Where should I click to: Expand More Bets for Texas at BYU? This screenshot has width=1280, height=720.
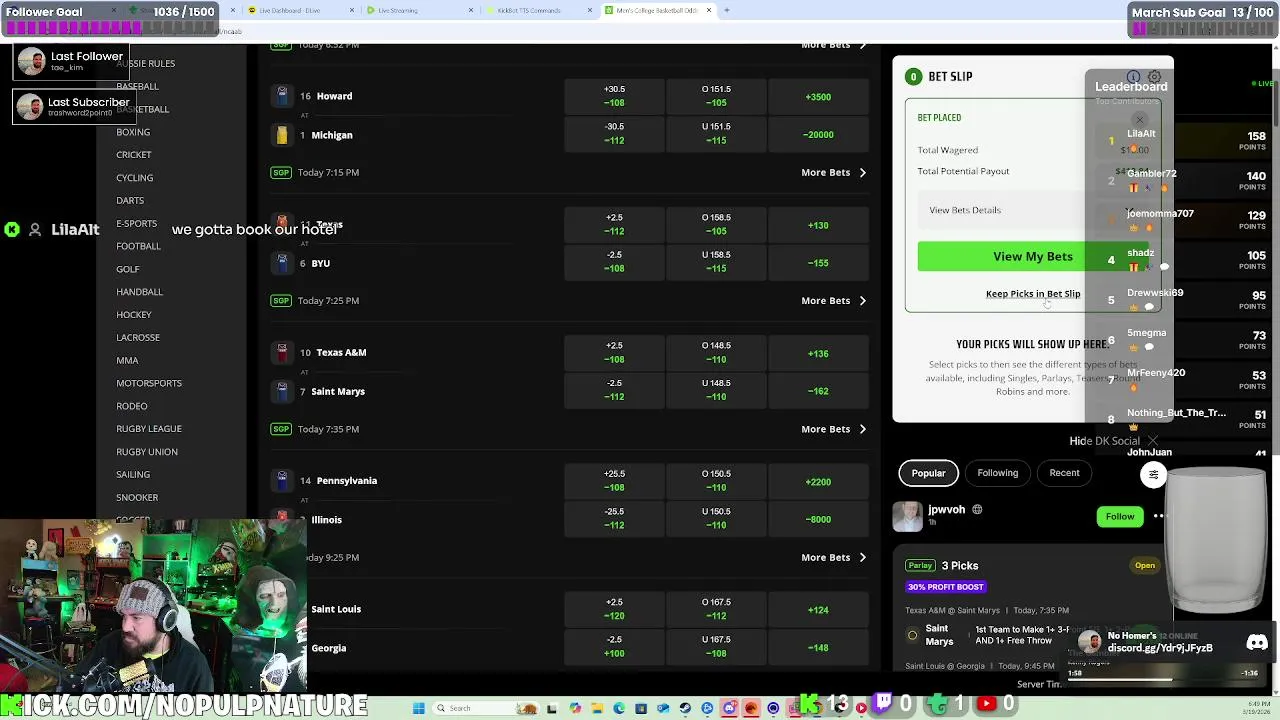click(x=834, y=300)
